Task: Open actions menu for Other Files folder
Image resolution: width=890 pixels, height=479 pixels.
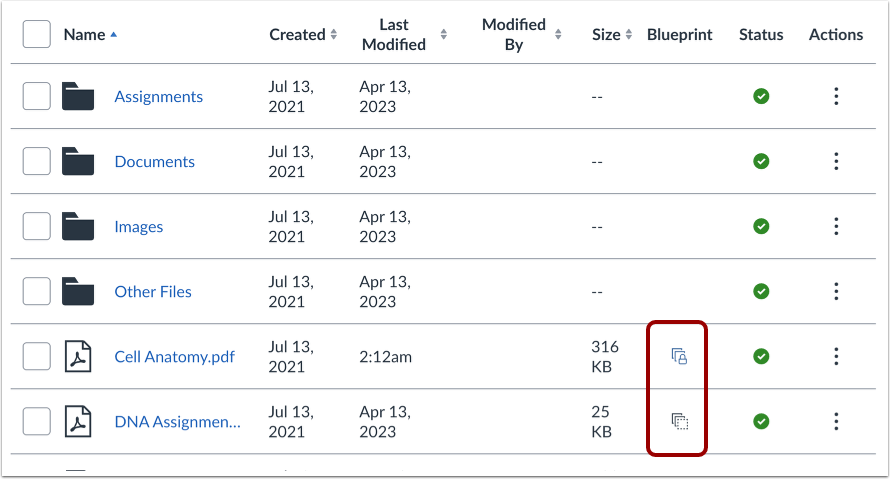Action: click(x=836, y=292)
